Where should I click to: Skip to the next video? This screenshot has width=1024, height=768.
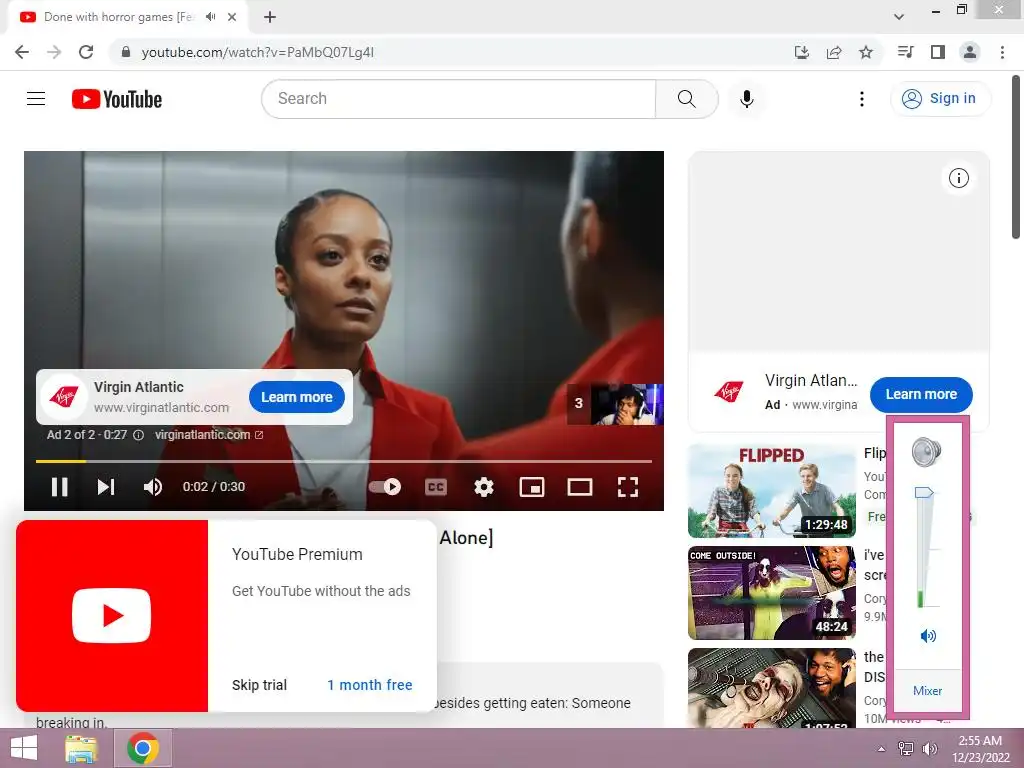click(106, 487)
